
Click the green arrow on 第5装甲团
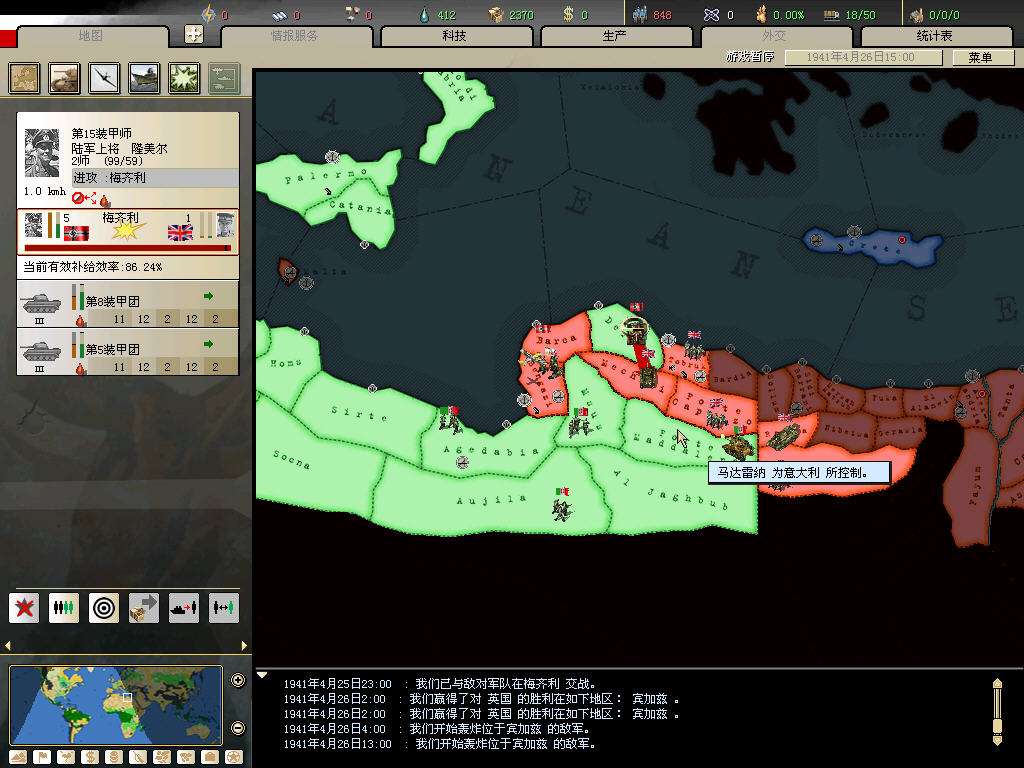(x=208, y=344)
